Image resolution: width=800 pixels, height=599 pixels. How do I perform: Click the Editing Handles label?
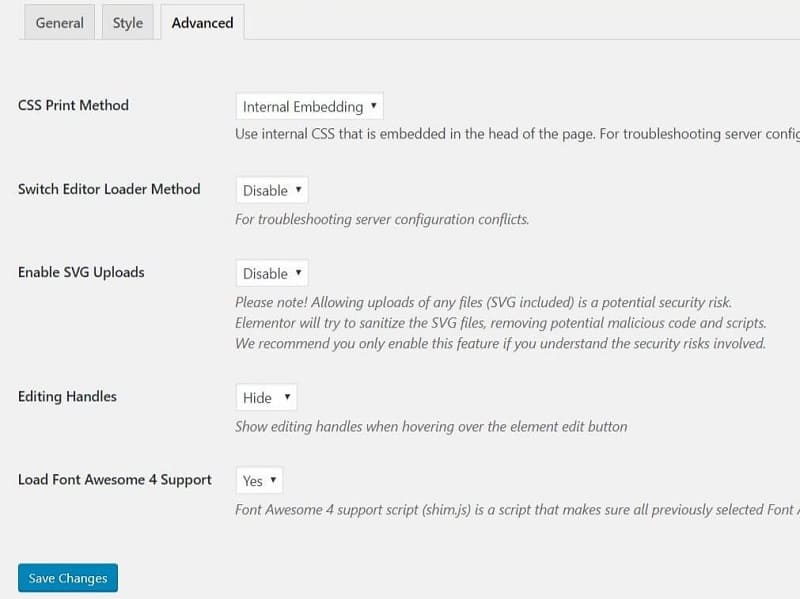[x=67, y=397]
